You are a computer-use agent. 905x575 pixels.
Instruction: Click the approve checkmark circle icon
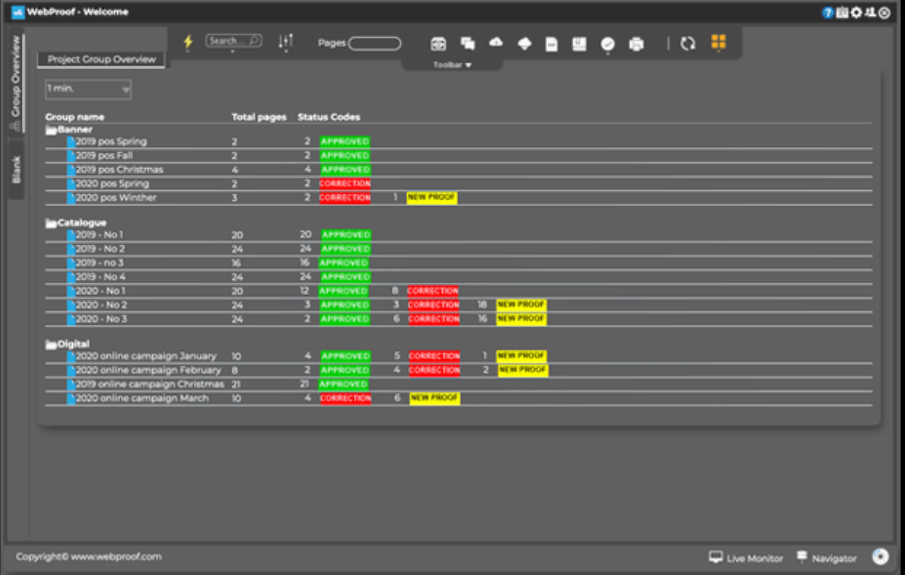pos(608,44)
